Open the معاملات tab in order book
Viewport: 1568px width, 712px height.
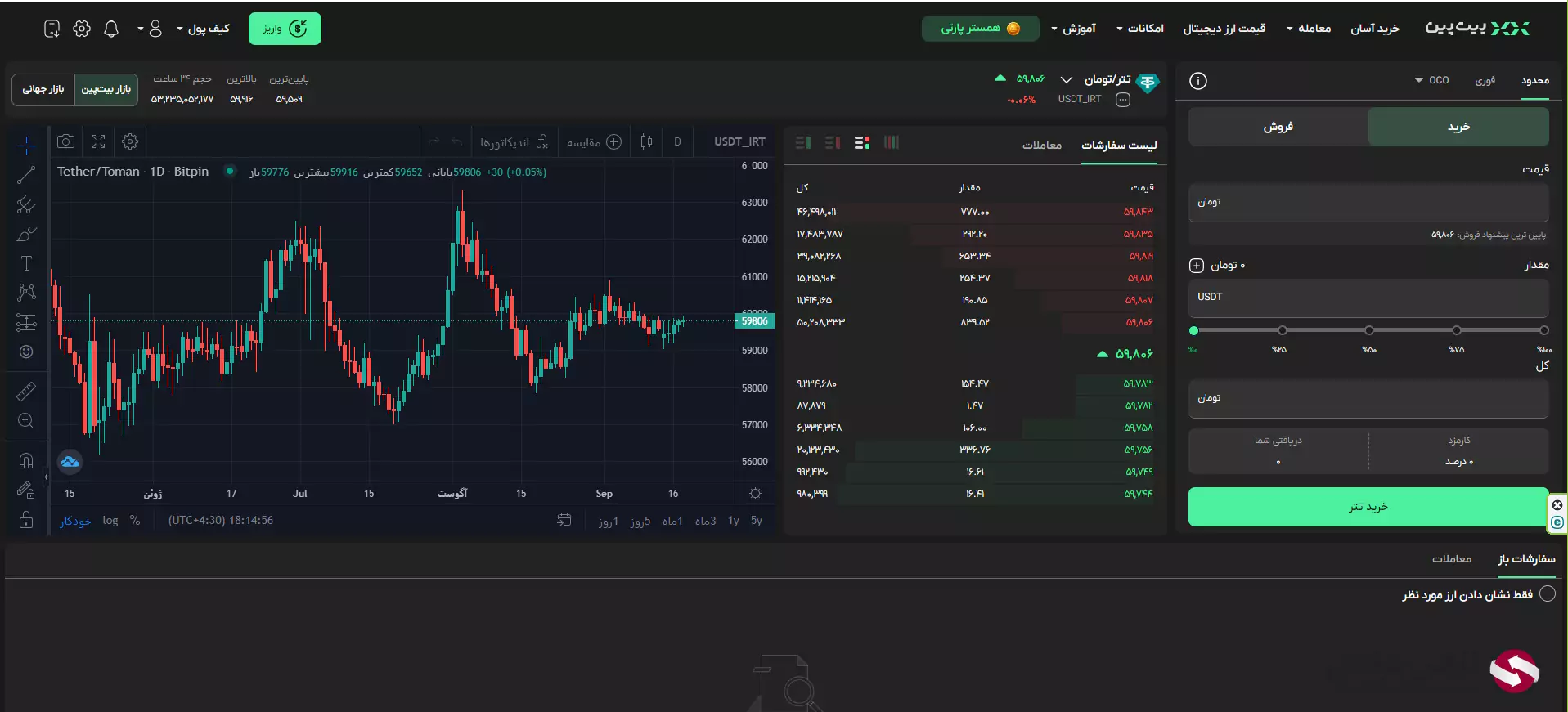pos(1042,146)
